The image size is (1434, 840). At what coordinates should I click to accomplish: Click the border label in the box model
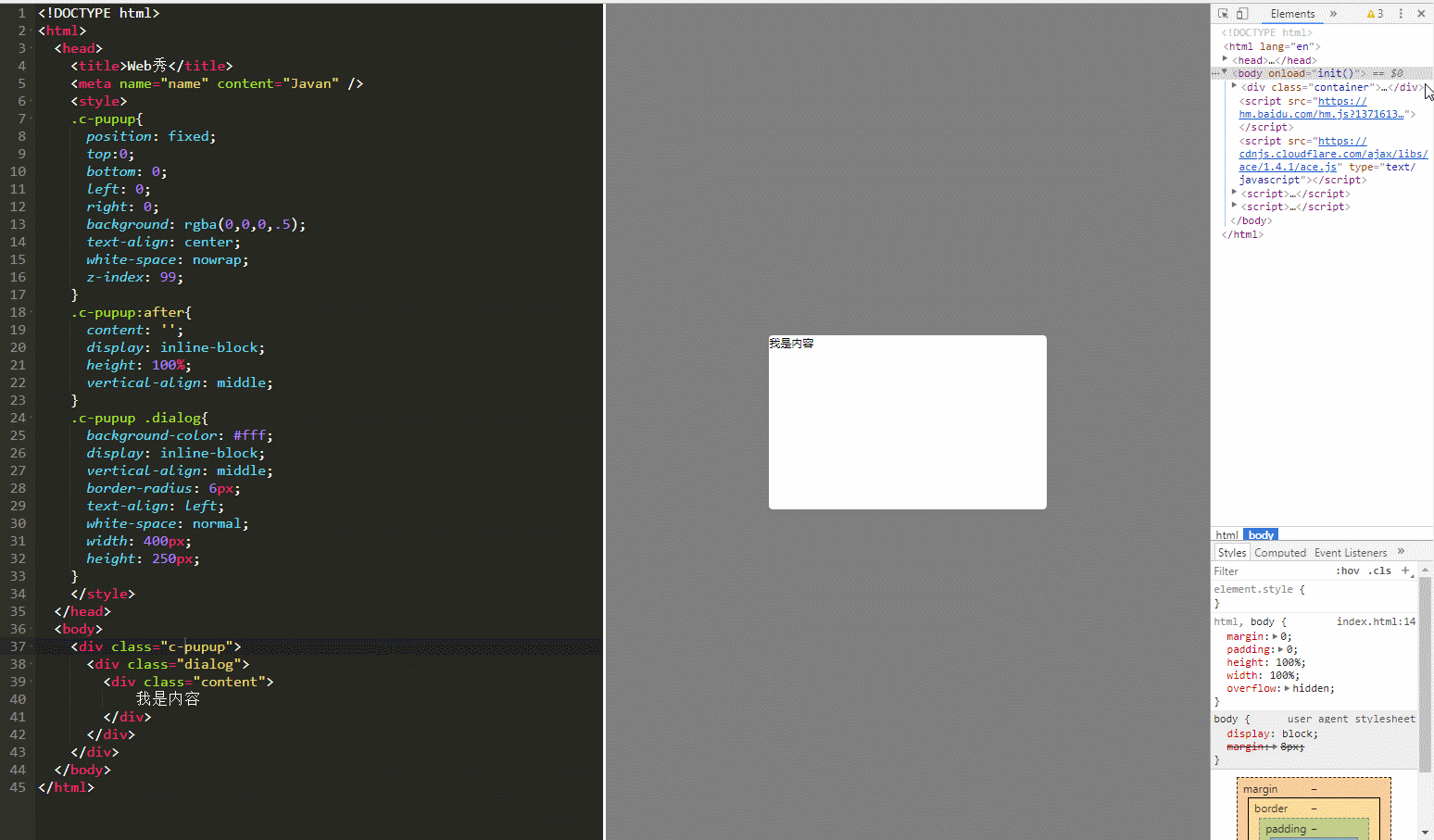1271,809
